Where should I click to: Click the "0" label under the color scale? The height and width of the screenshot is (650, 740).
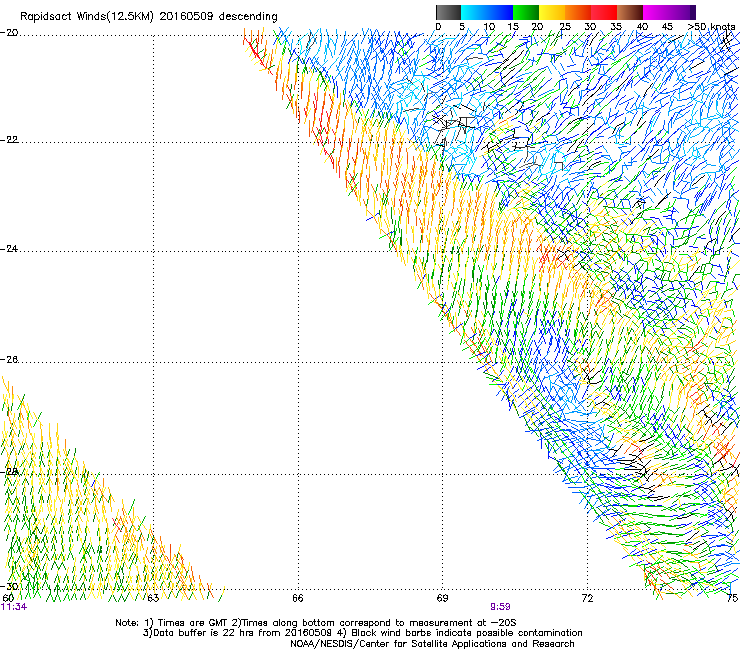pos(438,26)
